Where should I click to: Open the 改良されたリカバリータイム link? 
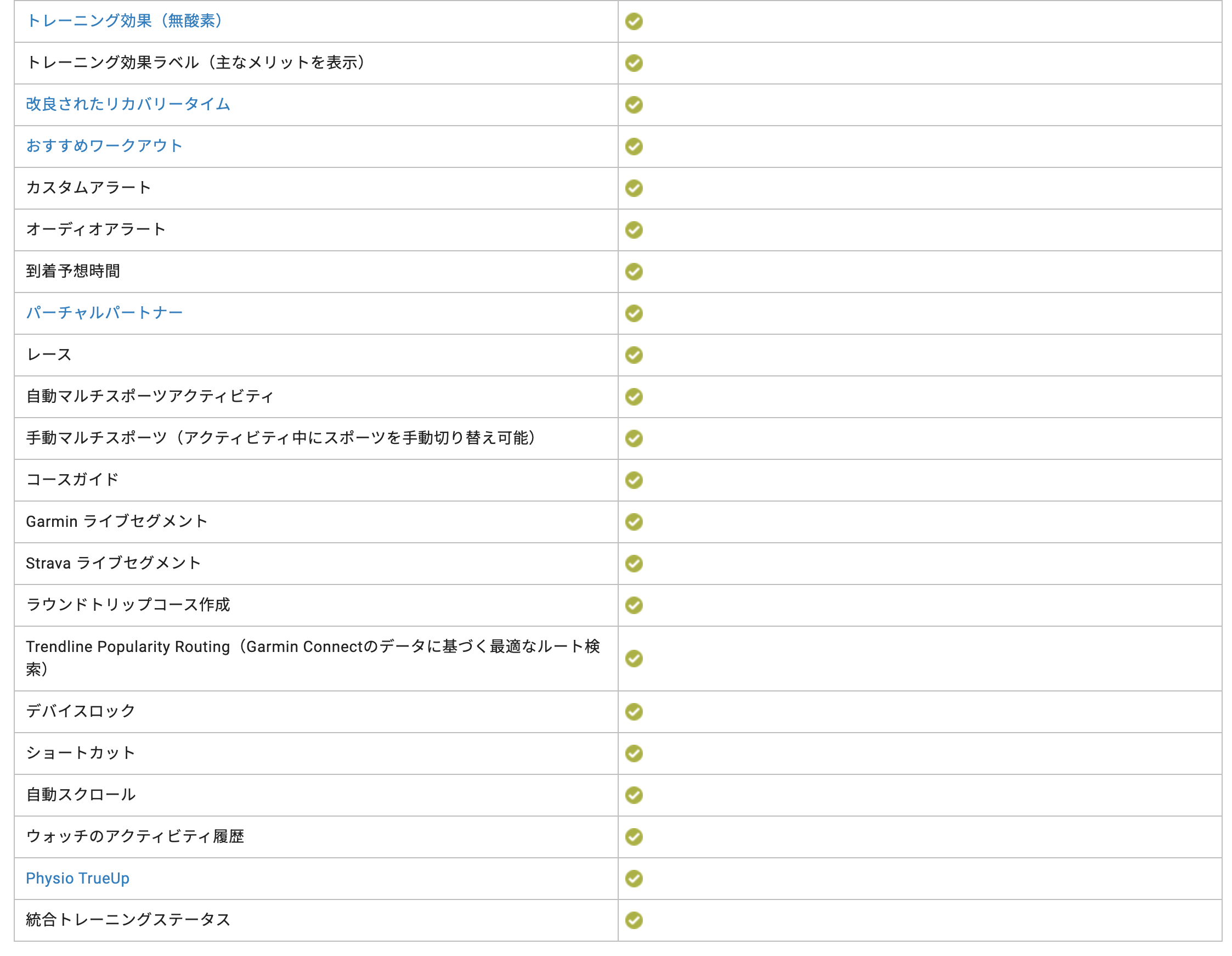tap(128, 104)
